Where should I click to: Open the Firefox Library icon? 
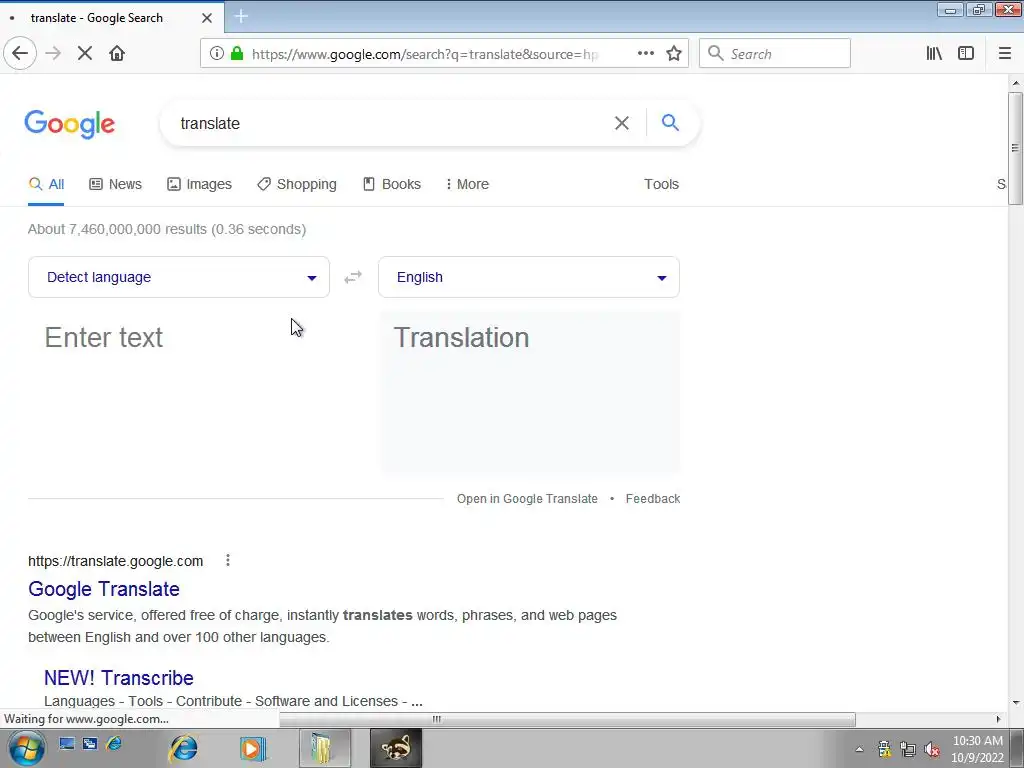(934, 54)
